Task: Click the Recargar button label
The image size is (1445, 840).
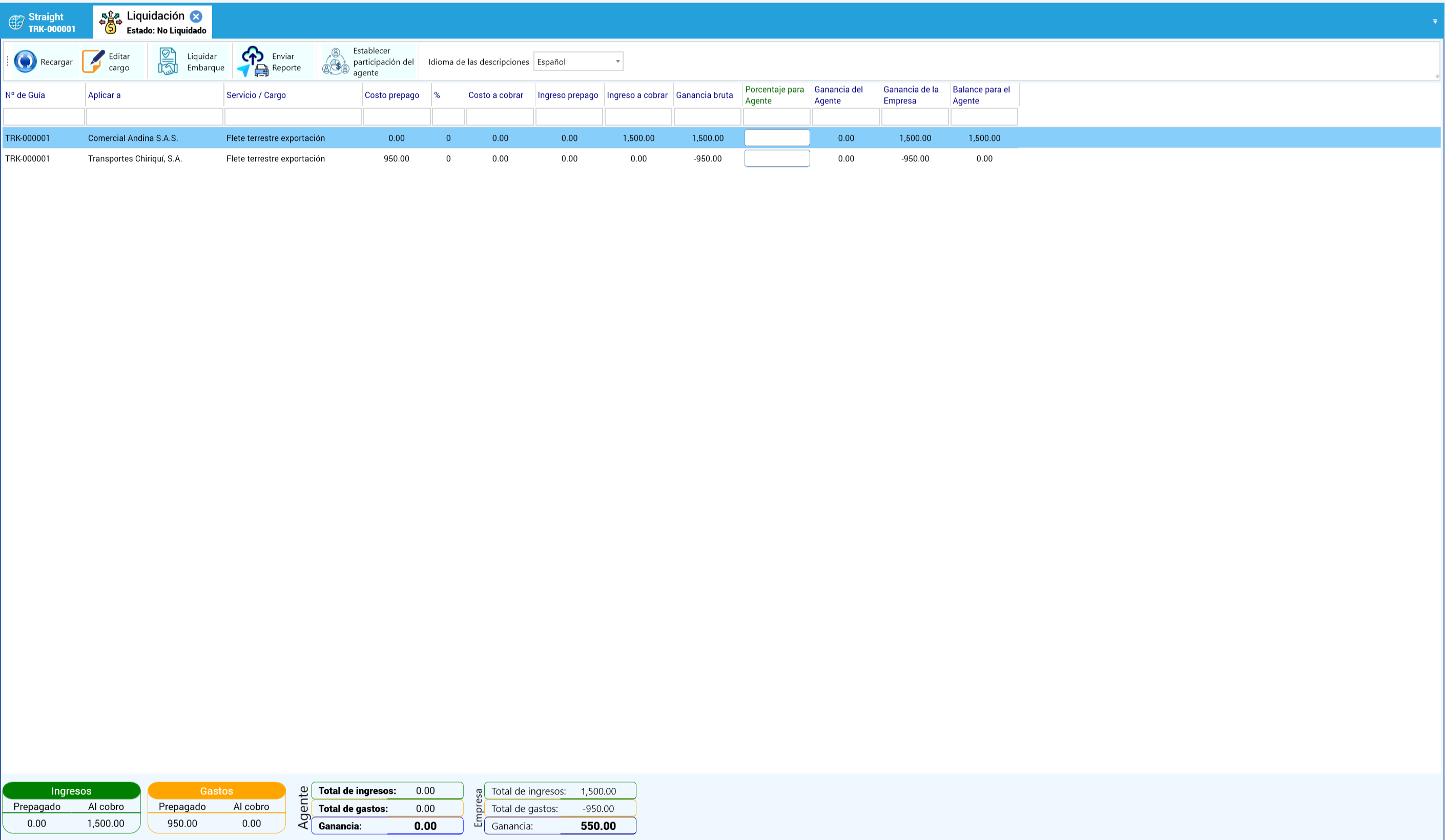Action: 56,62
